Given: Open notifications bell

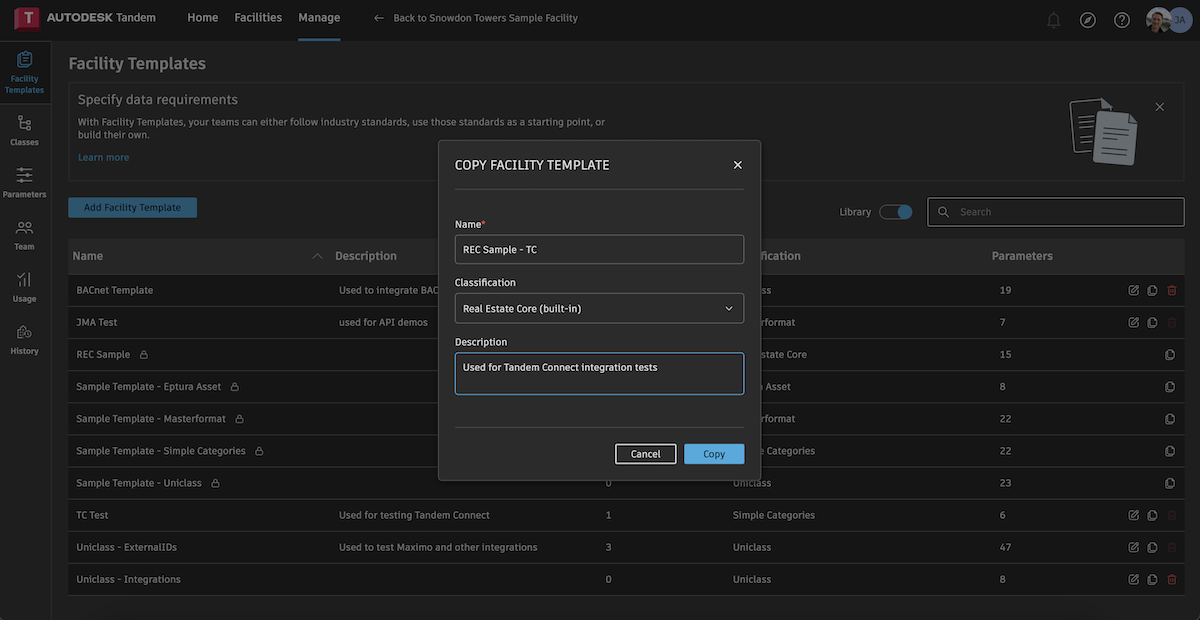Looking at the screenshot, I should 1053,20.
